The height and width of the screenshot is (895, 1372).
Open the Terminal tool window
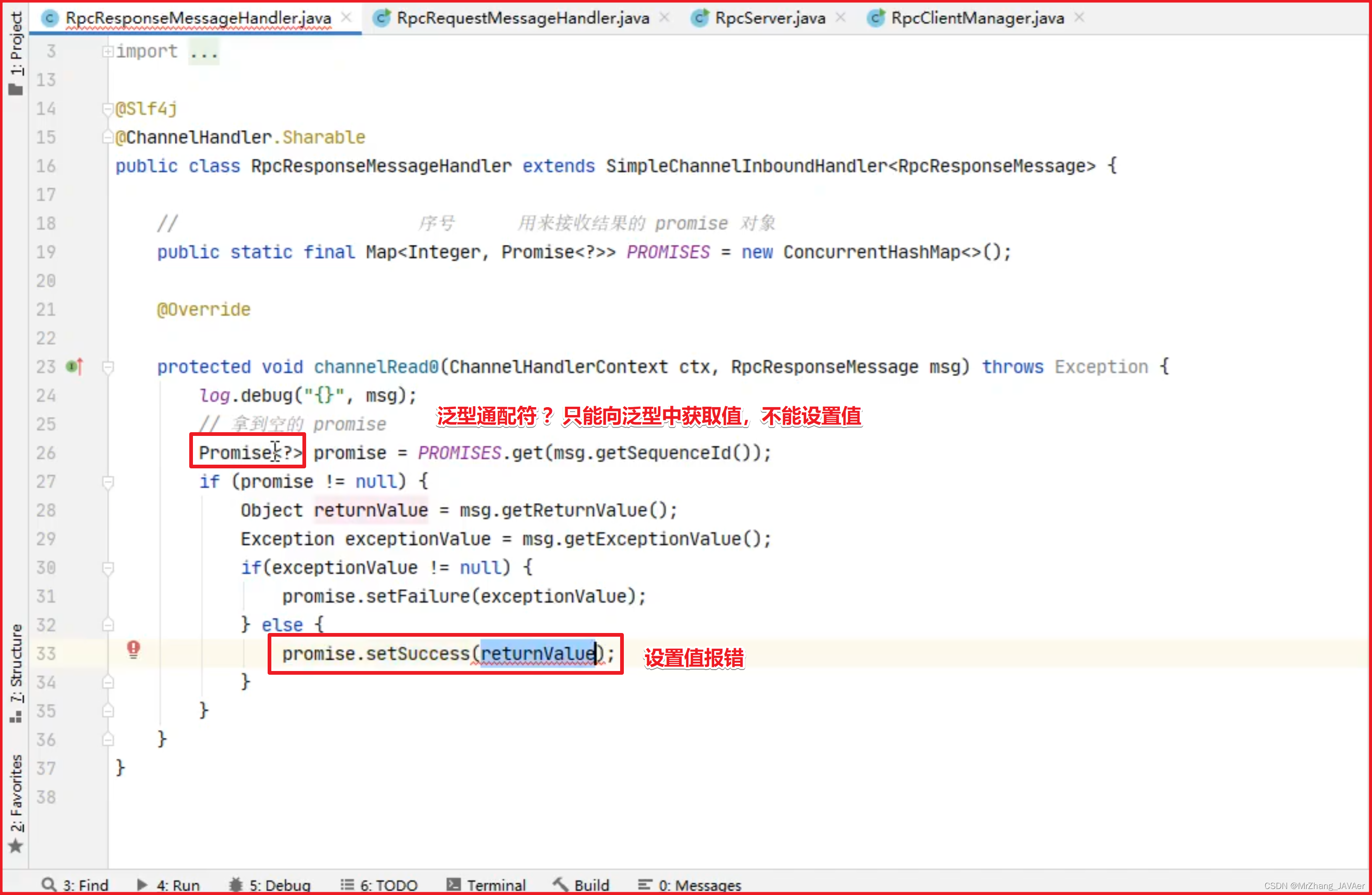point(486,885)
